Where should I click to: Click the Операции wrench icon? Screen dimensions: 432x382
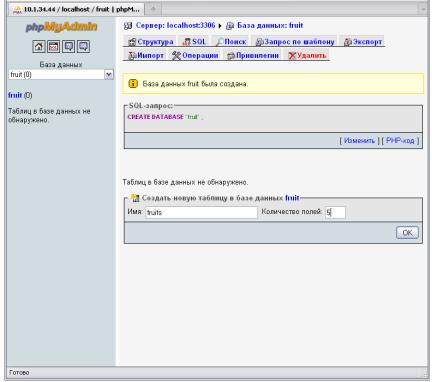click(x=176, y=56)
